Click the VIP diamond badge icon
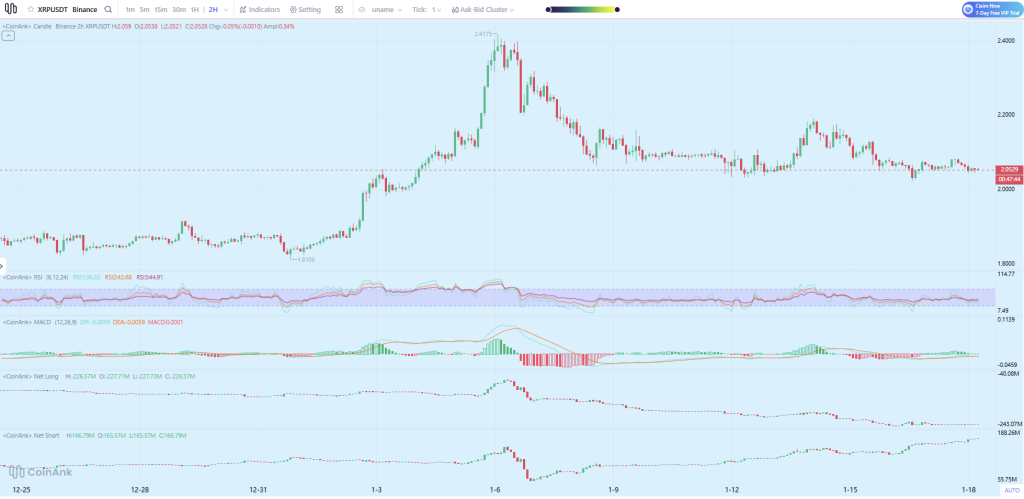The width and height of the screenshot is (1024, 499). coord(968,9)
